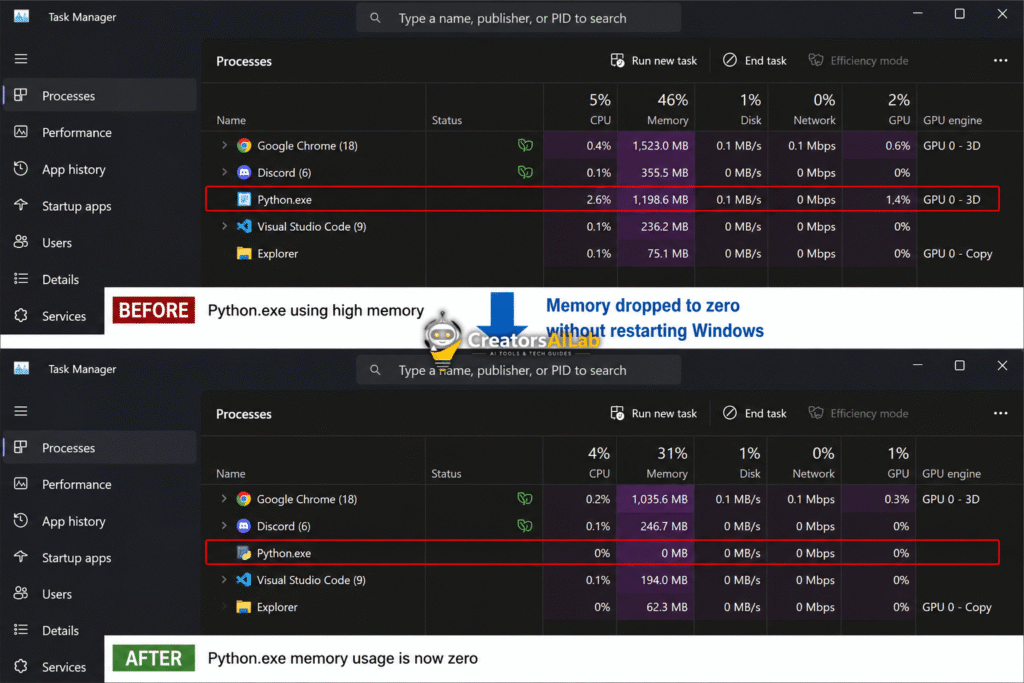The width and height of the screenshot is (1024, 683).
Task: Select Processes tab in bottom window sidebar
Action: (100, 447)
